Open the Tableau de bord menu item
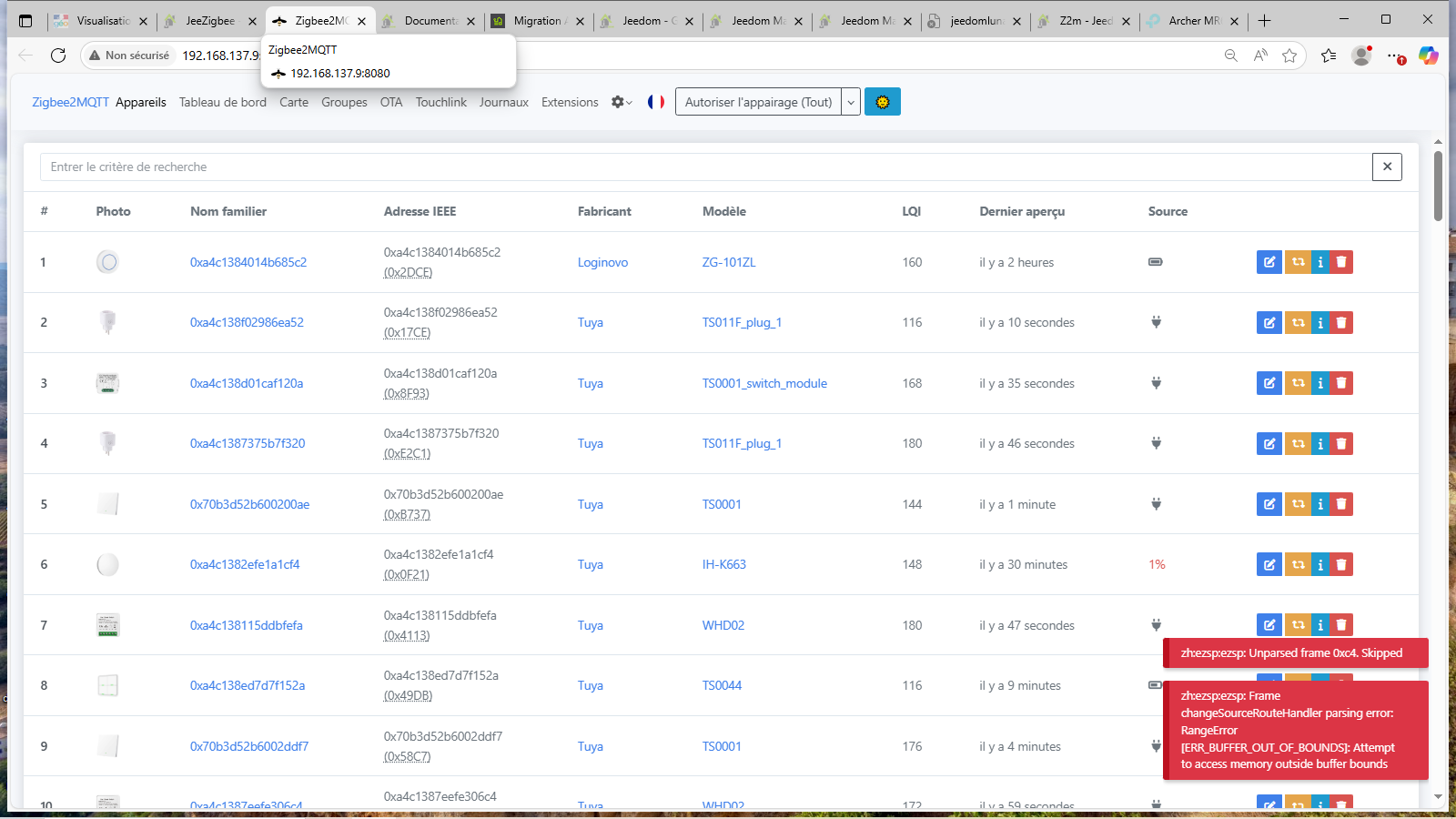 click(223, 102)
